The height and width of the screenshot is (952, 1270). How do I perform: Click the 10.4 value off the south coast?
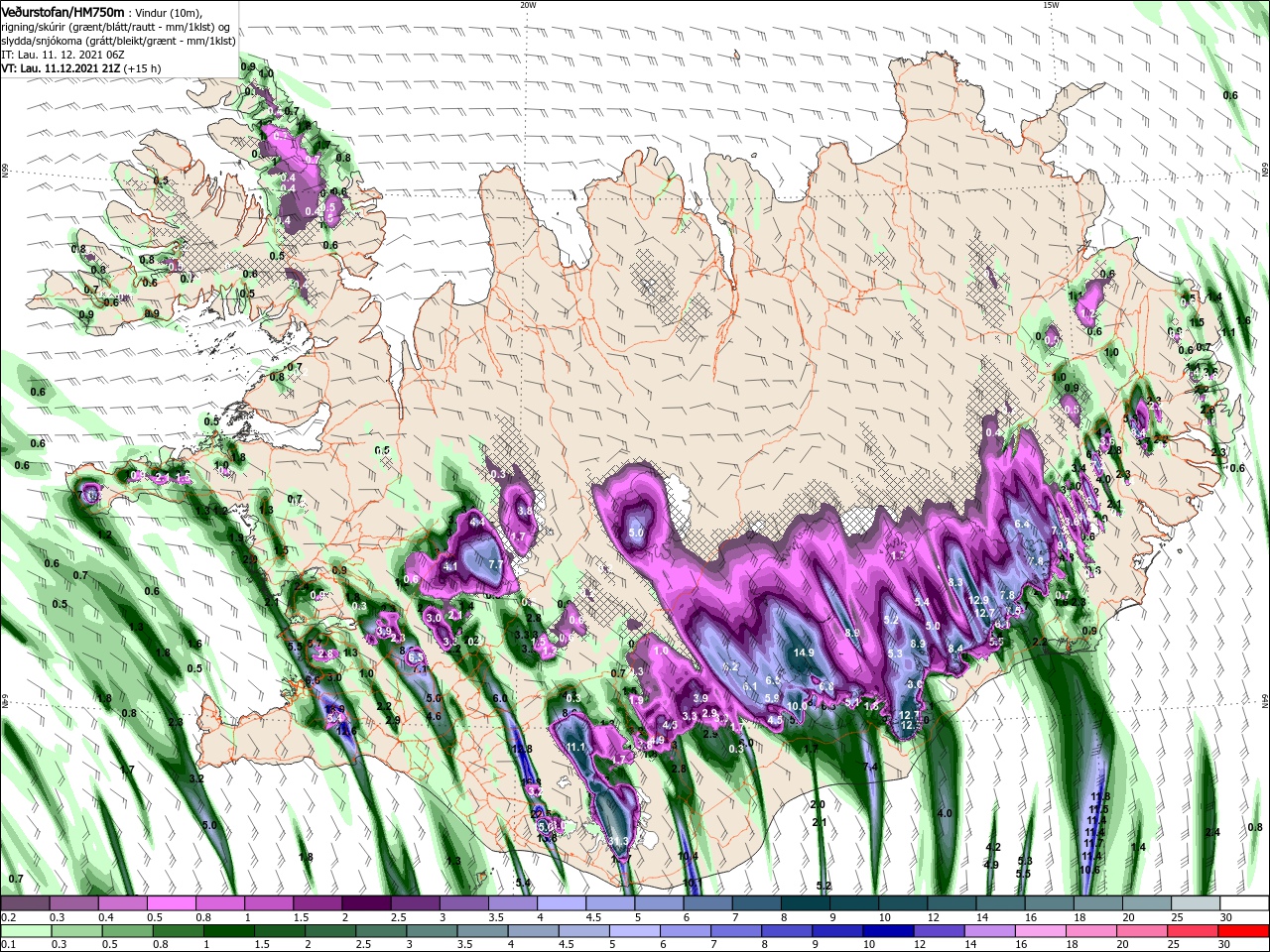[688, 856]
